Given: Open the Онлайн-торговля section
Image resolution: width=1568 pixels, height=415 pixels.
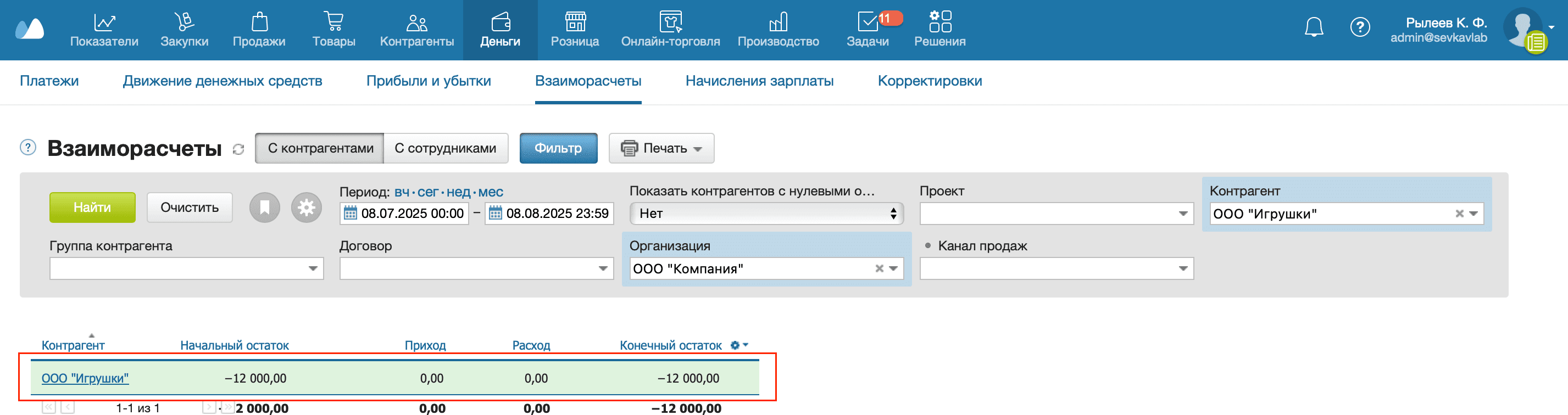Looking at the screenshot, I should (x=670, y=30).
